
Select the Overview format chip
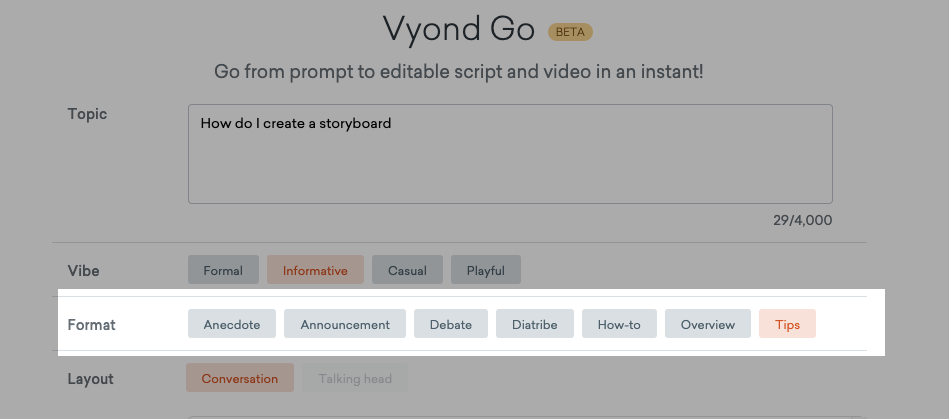coord(708,324)
